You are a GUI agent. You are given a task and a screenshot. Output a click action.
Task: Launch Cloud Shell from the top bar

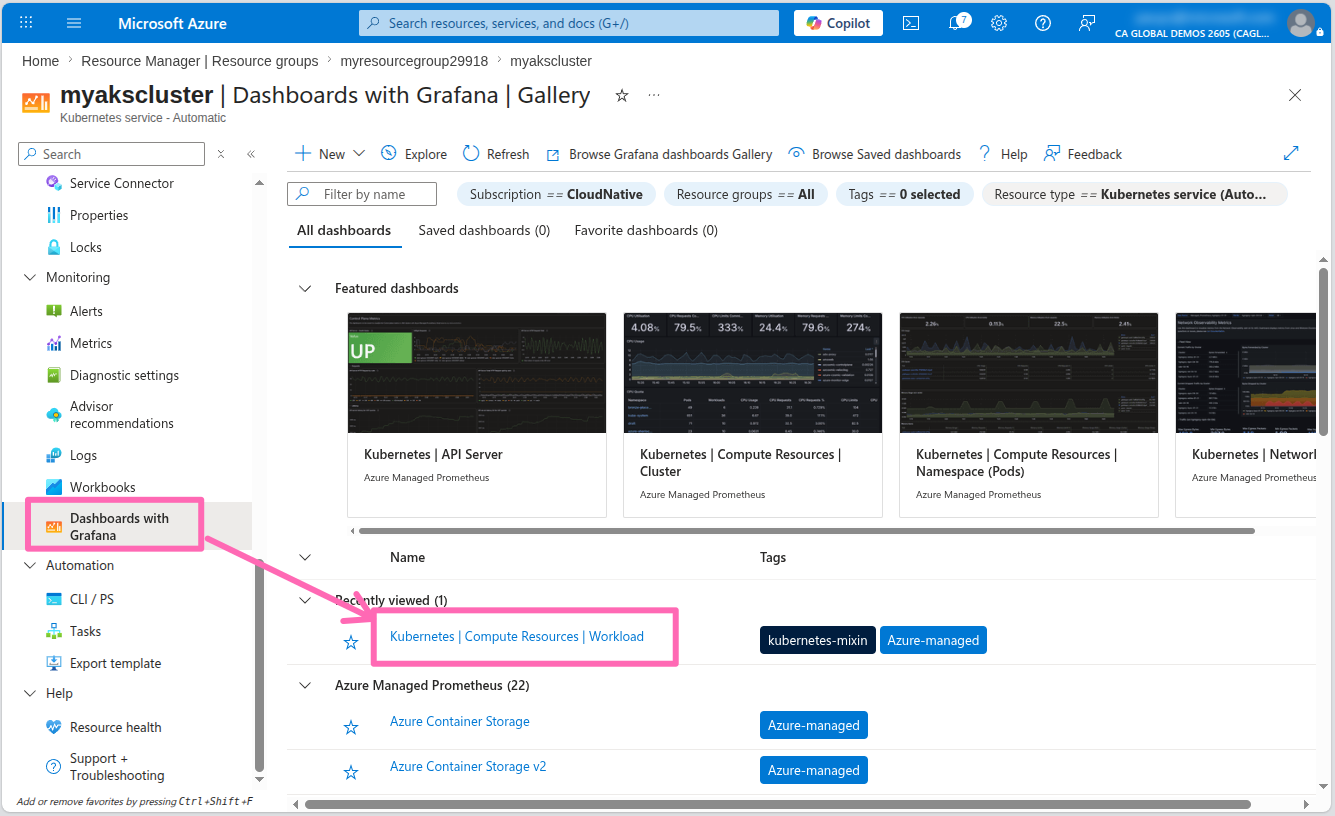pyautogui.click(x=911, y=23)
